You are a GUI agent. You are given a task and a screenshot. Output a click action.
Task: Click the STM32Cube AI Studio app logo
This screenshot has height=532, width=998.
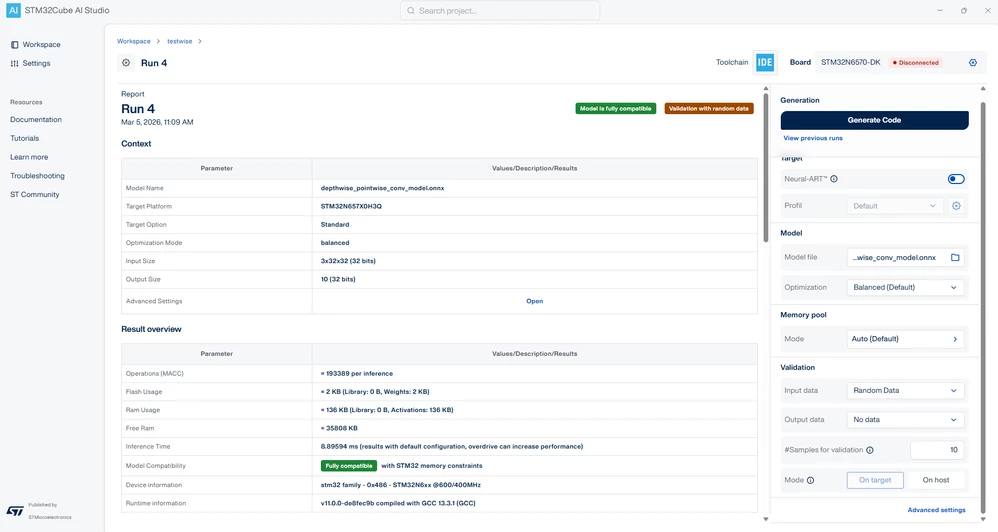[13, 10]
